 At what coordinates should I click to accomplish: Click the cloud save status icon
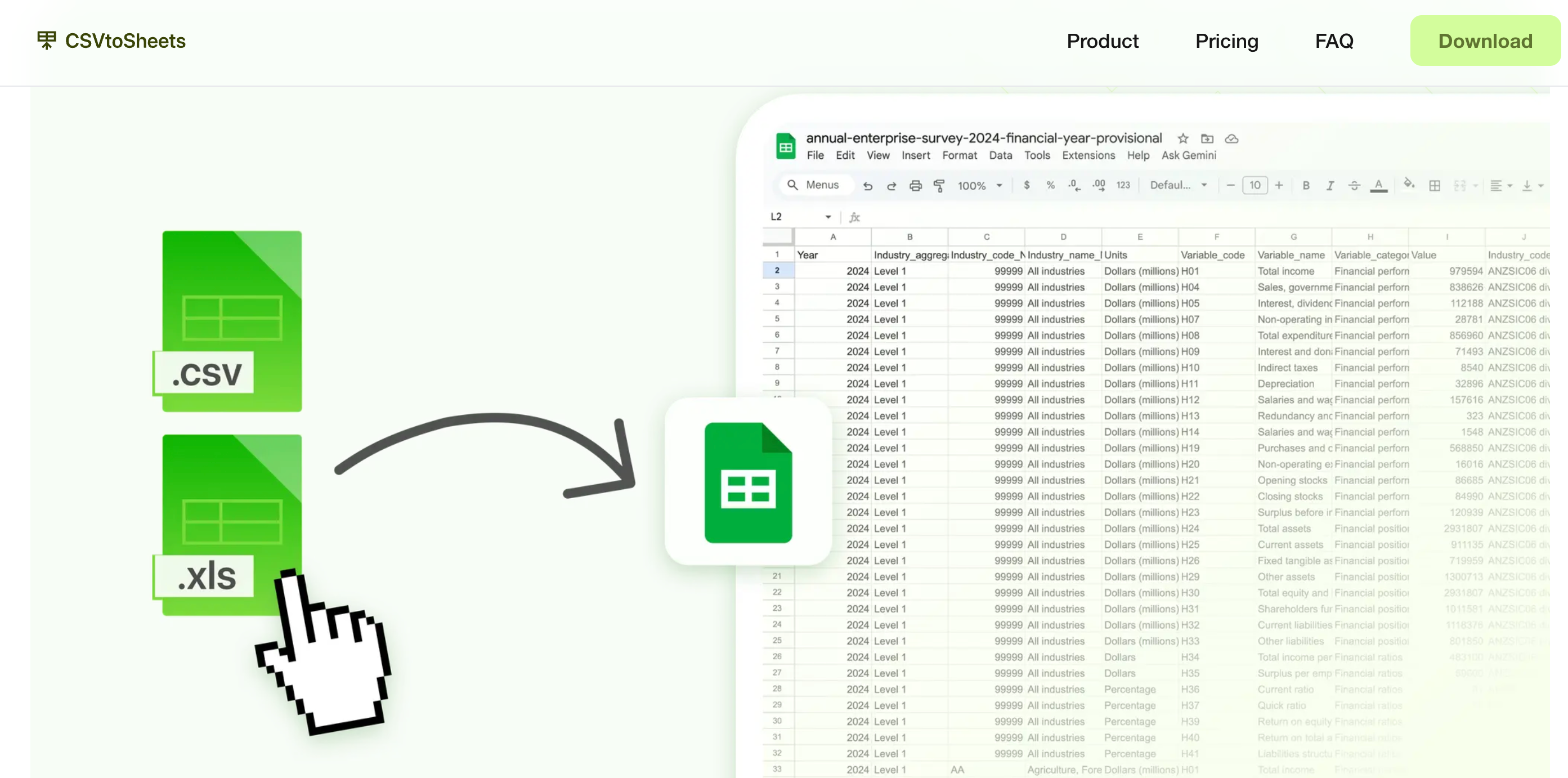tap(1231, 139)
